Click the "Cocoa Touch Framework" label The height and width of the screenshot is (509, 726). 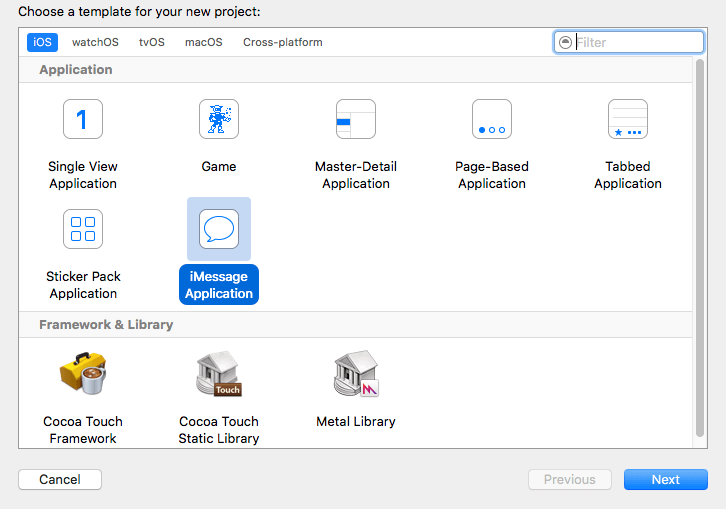point(83,430)
